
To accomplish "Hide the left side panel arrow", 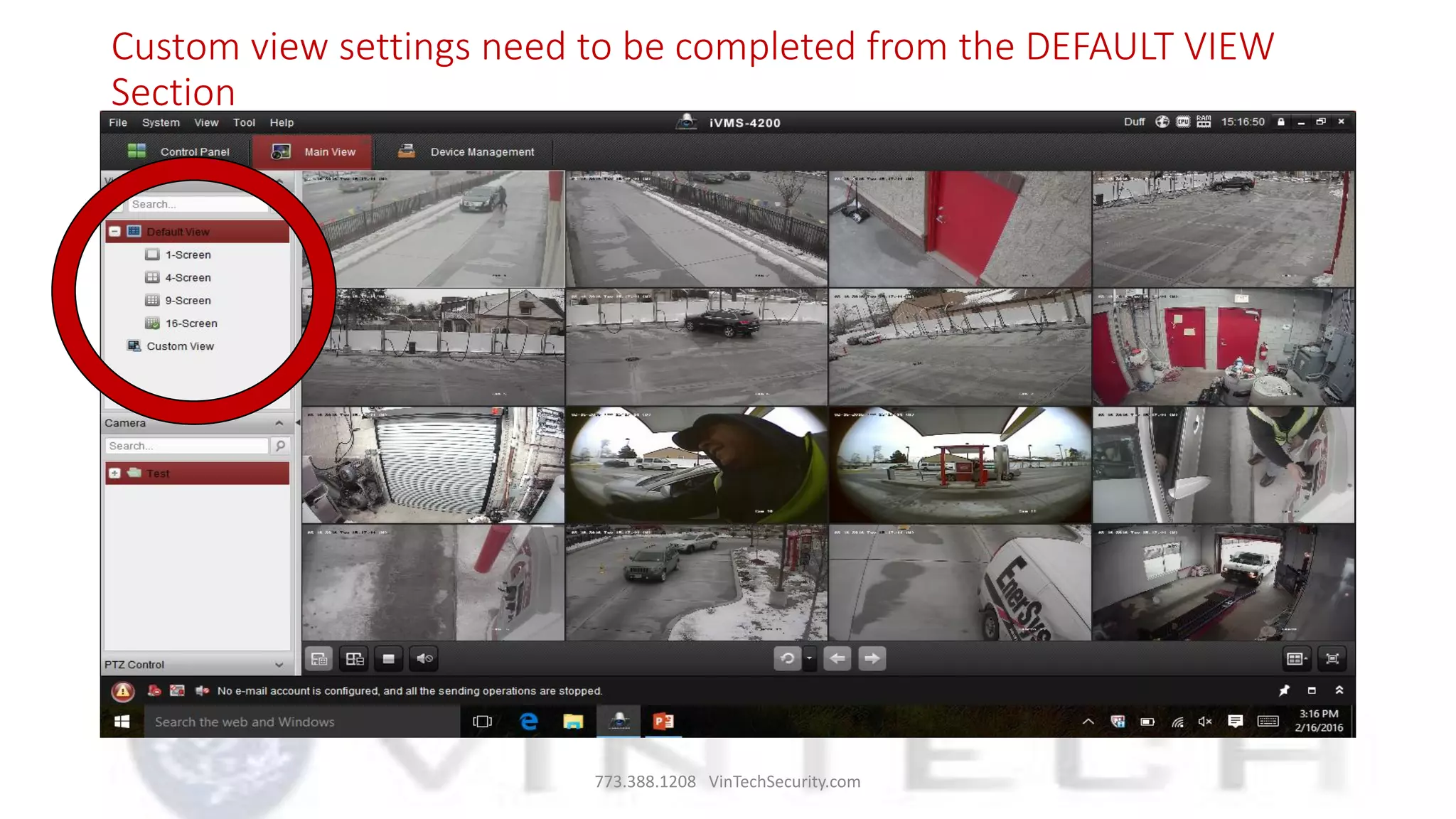I will pyautogui.click(x=297, y=423).
